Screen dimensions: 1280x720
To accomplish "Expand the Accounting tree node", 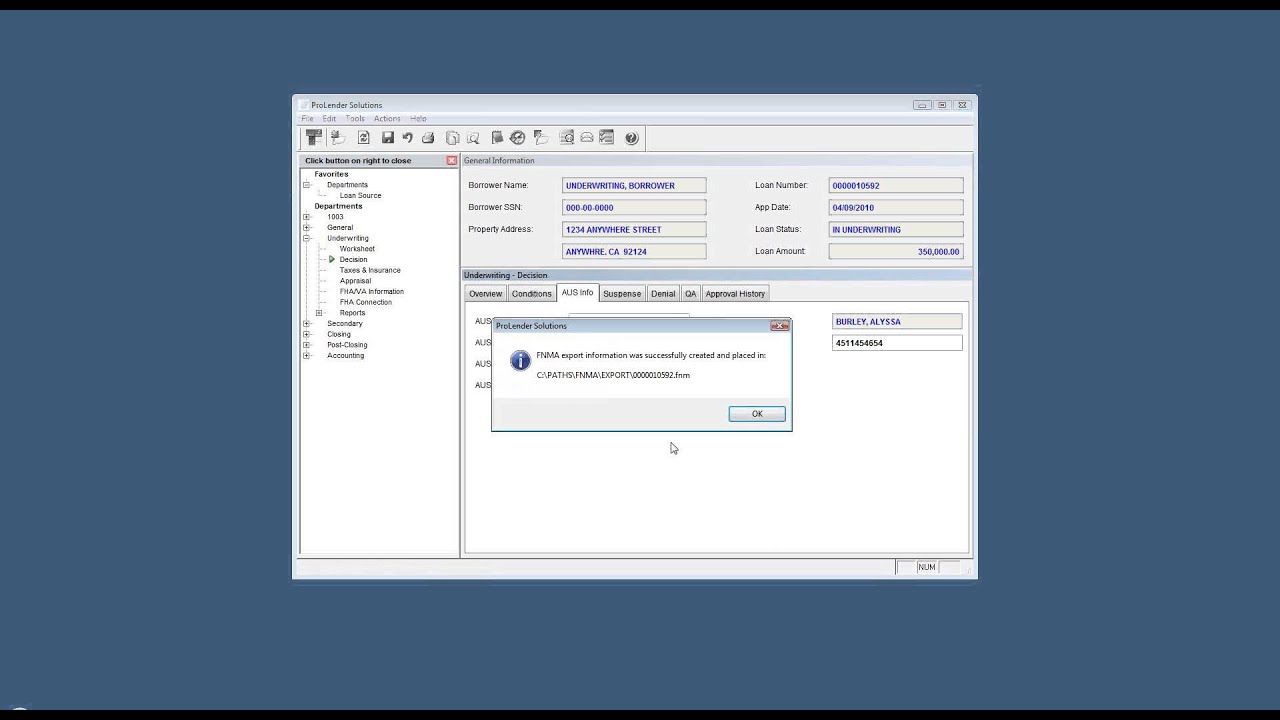I will pyautogui.click(x=307, y=356).
